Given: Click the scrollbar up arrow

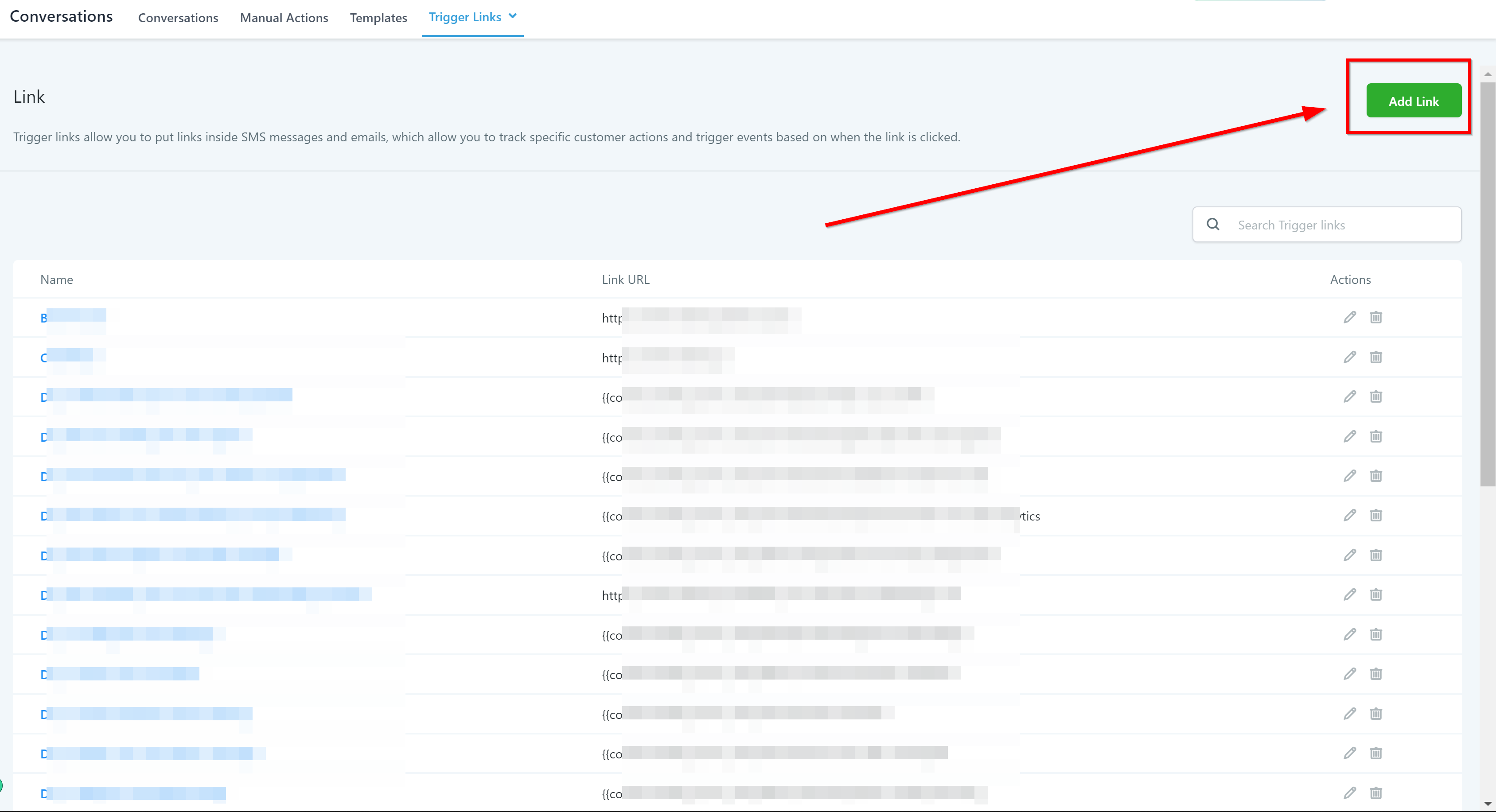Looking at the screenshot, I should (x=1487, y=74).
